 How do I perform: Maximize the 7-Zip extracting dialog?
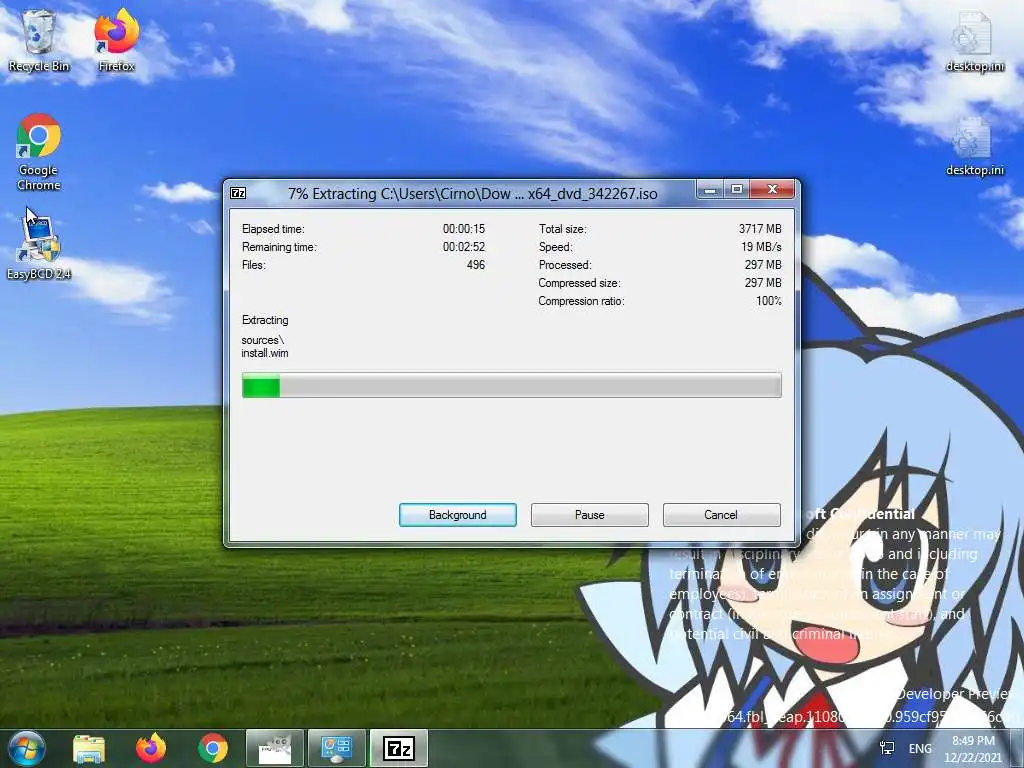tap(737, 189)
